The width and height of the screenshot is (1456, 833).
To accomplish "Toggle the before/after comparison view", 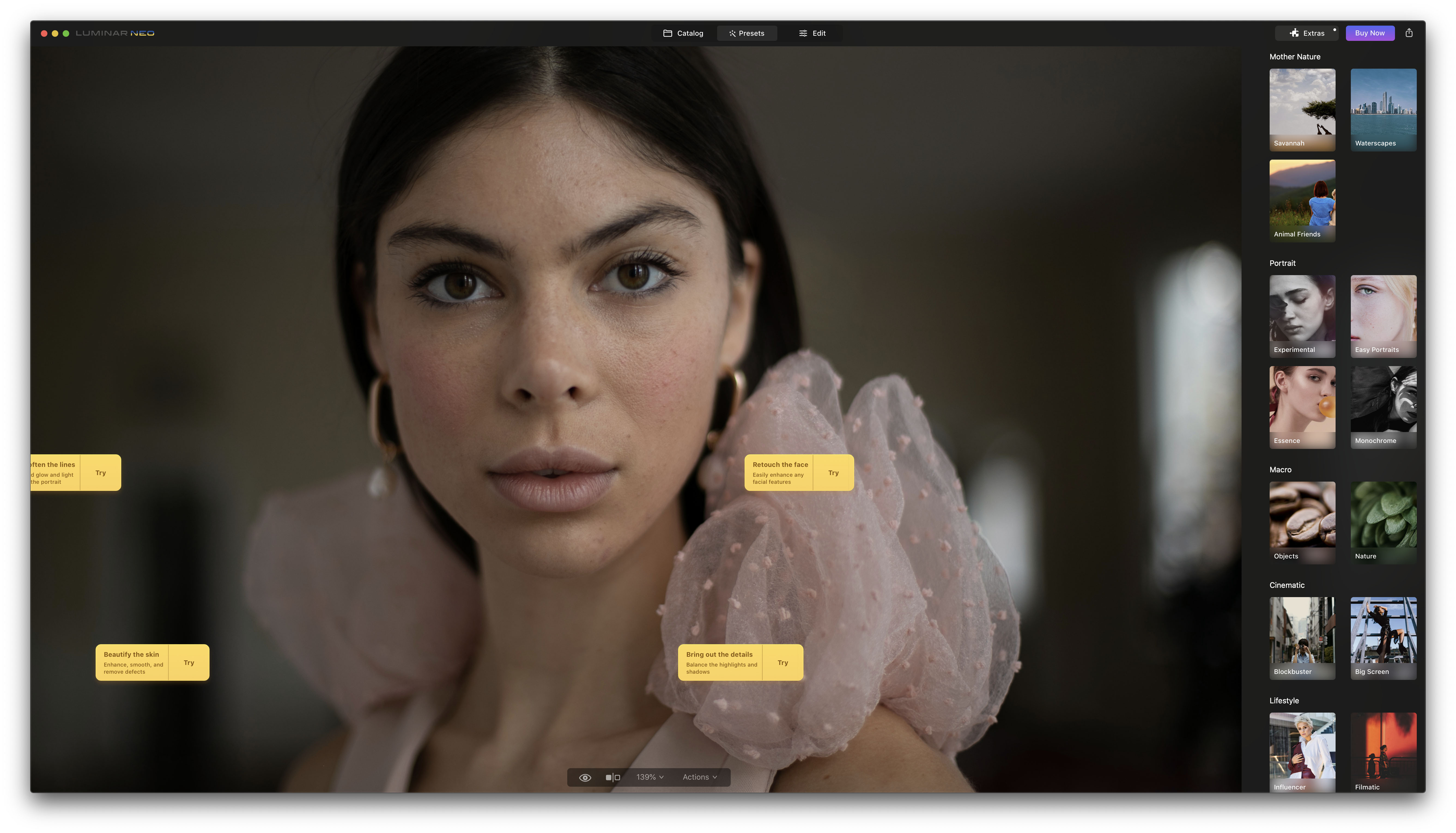I will tap(613, 777).
